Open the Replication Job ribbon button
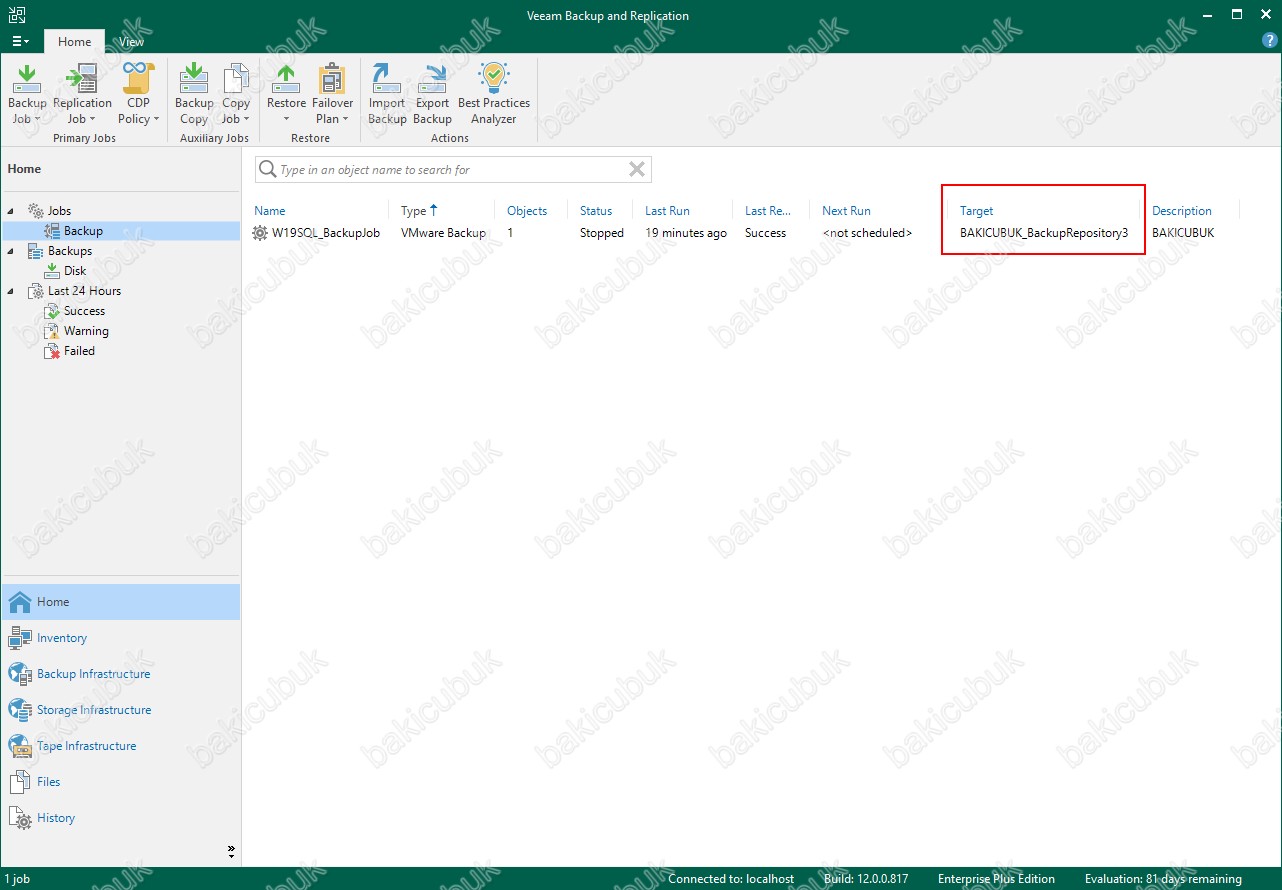The width and height of the screenshot is (1282, 890). coord(82,94)
